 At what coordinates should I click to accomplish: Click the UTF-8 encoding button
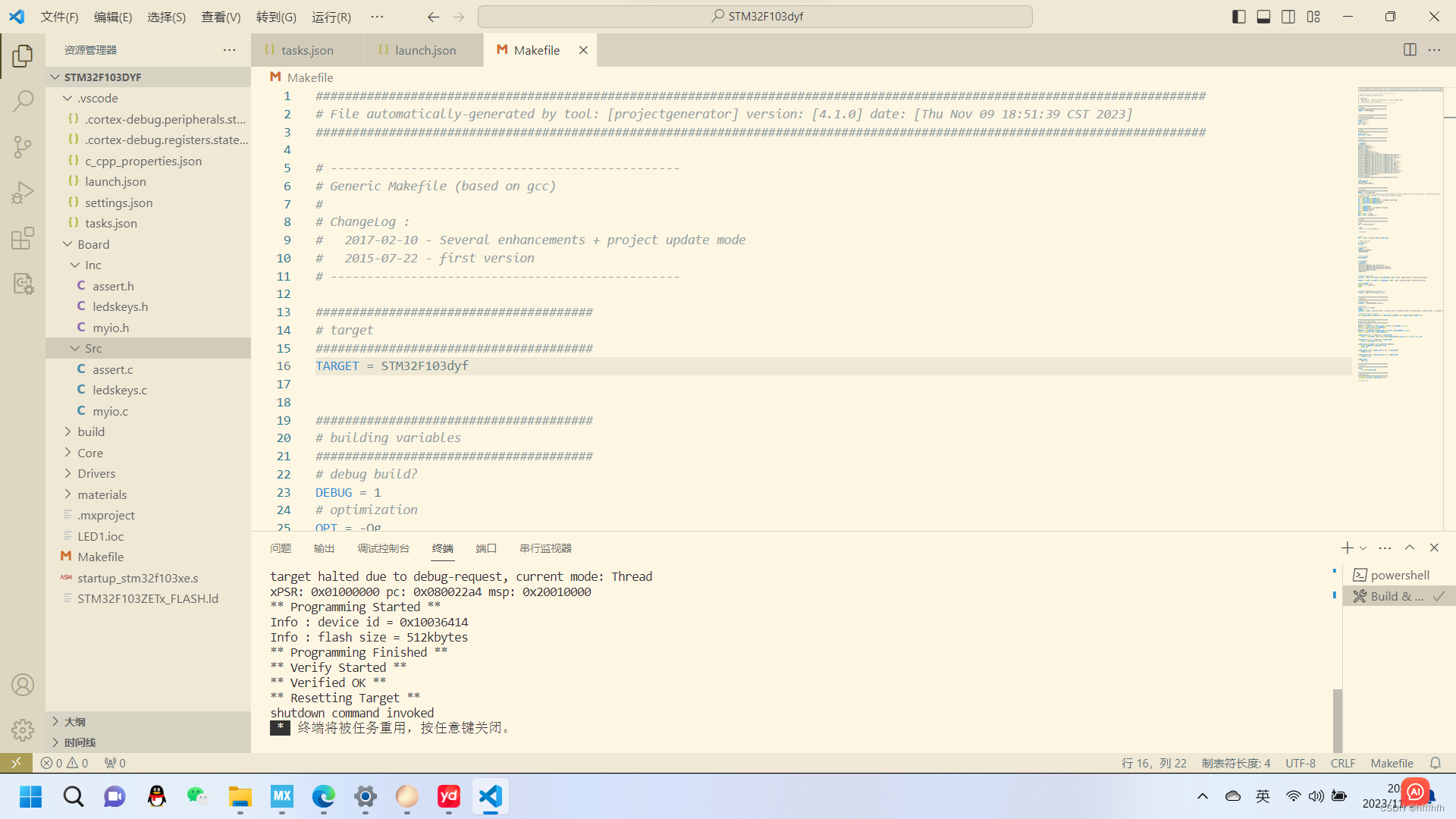[1300, 763]
